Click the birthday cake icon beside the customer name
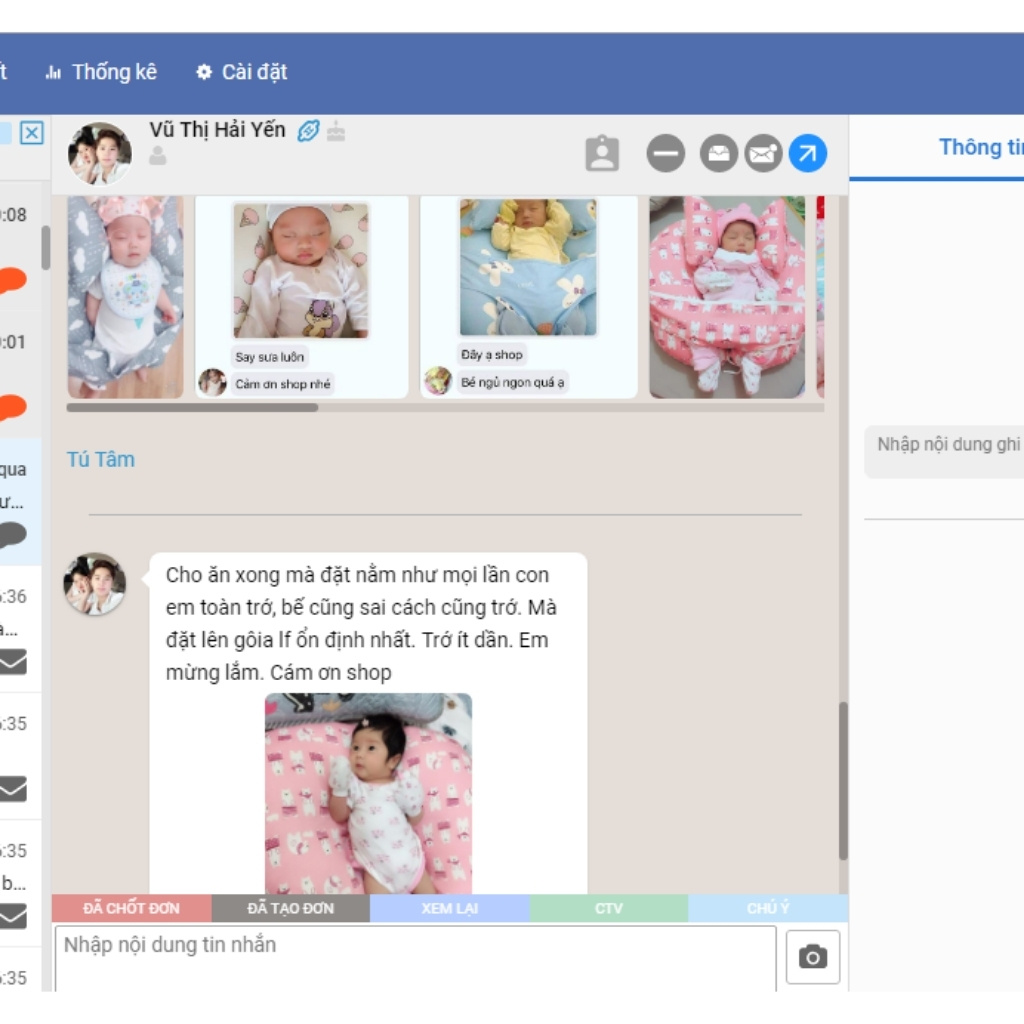The height and width of the screenshot is (1024, 1024). point(336,131)
